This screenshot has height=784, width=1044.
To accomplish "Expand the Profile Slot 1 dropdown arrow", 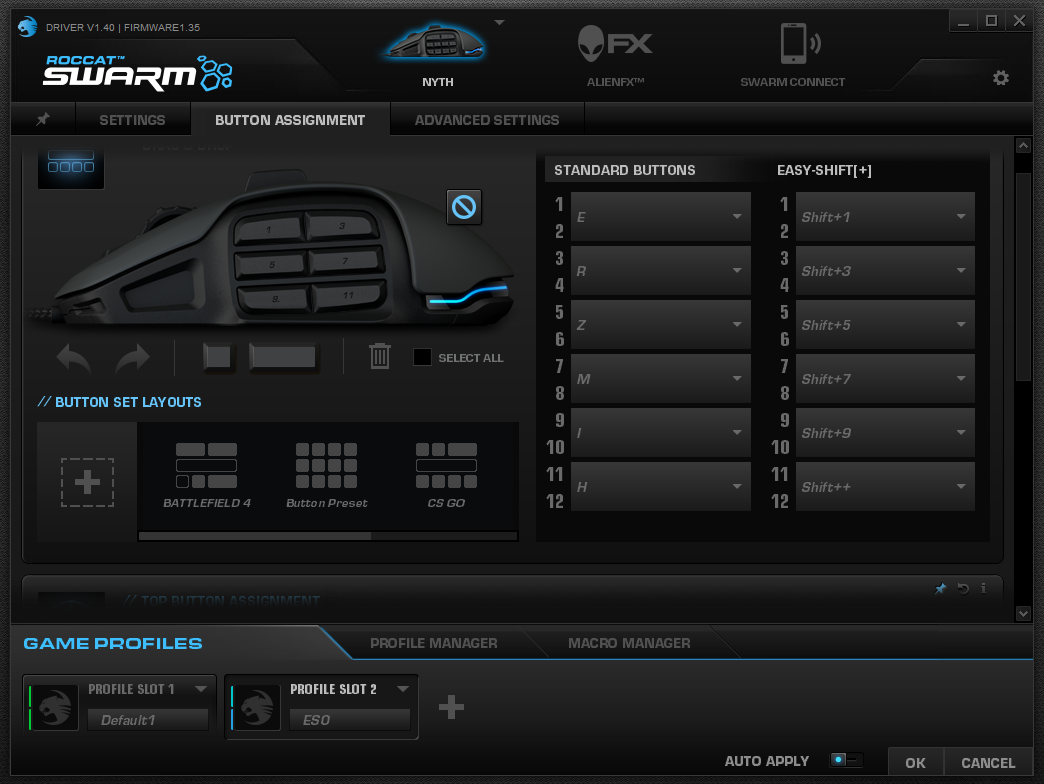I will tap(201, 688).
